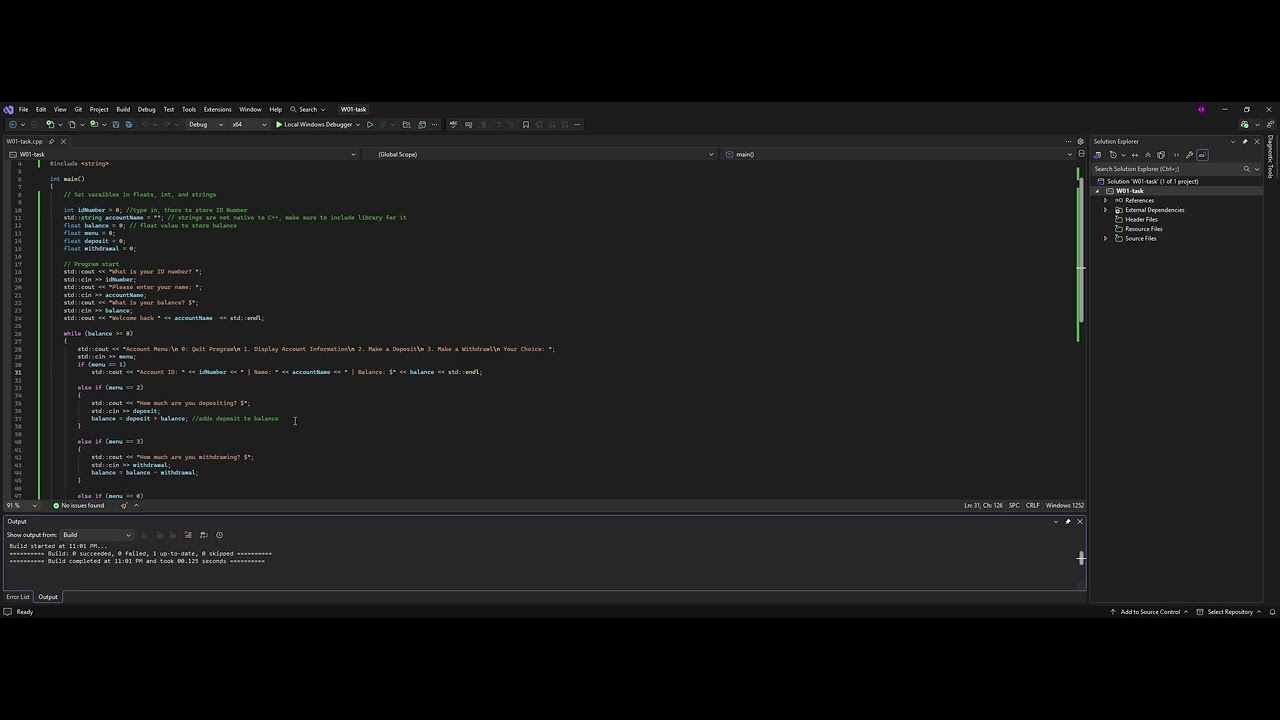Image resolution: width=1280 pixels, height=720 pixels.
Task: Click the Pending Changes Filter clock icon
Action: [1113, 155]
